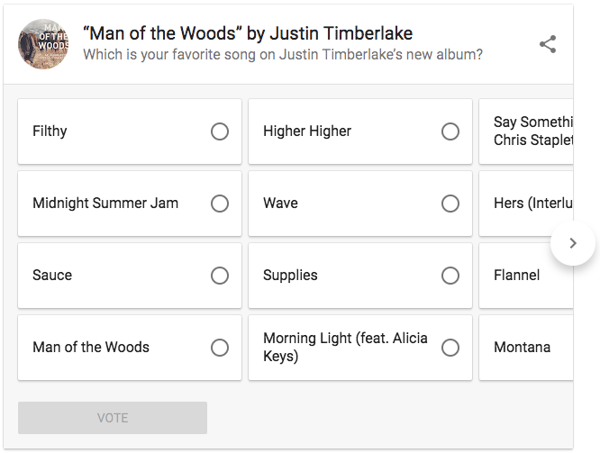Select Morning Light feat. Alicia Keys radio
This screenshot has height=453, width=600.
(450, 347)
